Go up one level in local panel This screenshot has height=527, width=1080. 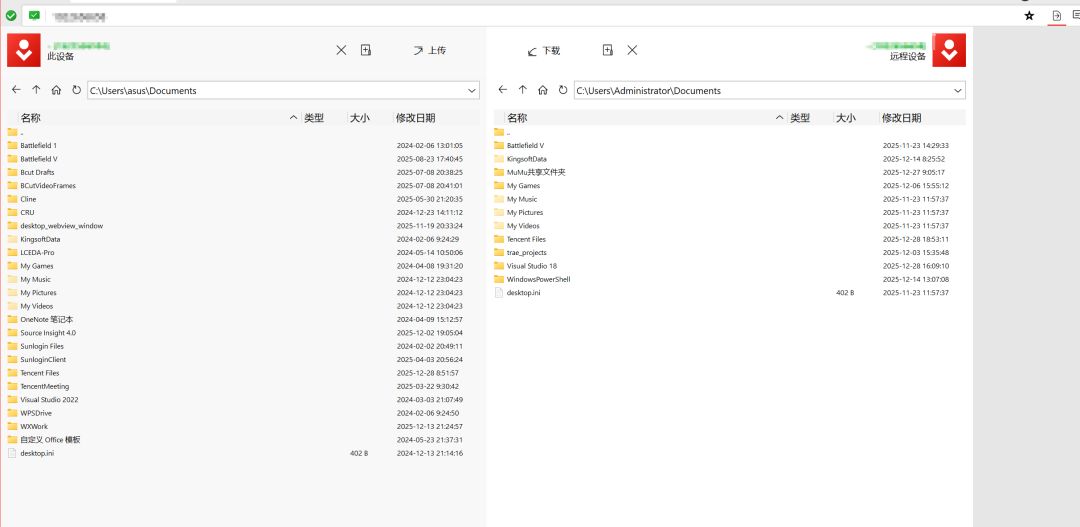(x=37, y=90)
